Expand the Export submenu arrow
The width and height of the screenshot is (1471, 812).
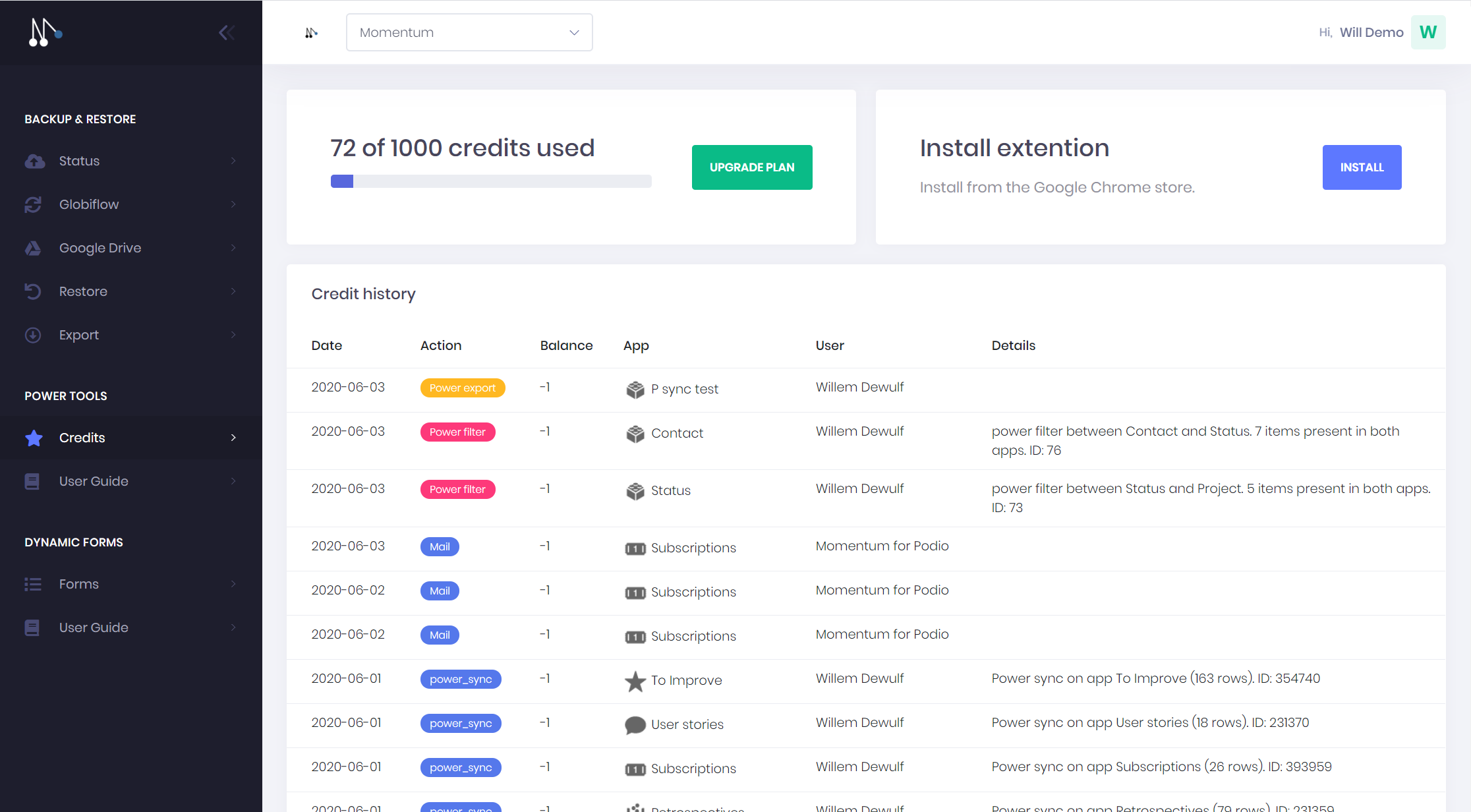233,335
